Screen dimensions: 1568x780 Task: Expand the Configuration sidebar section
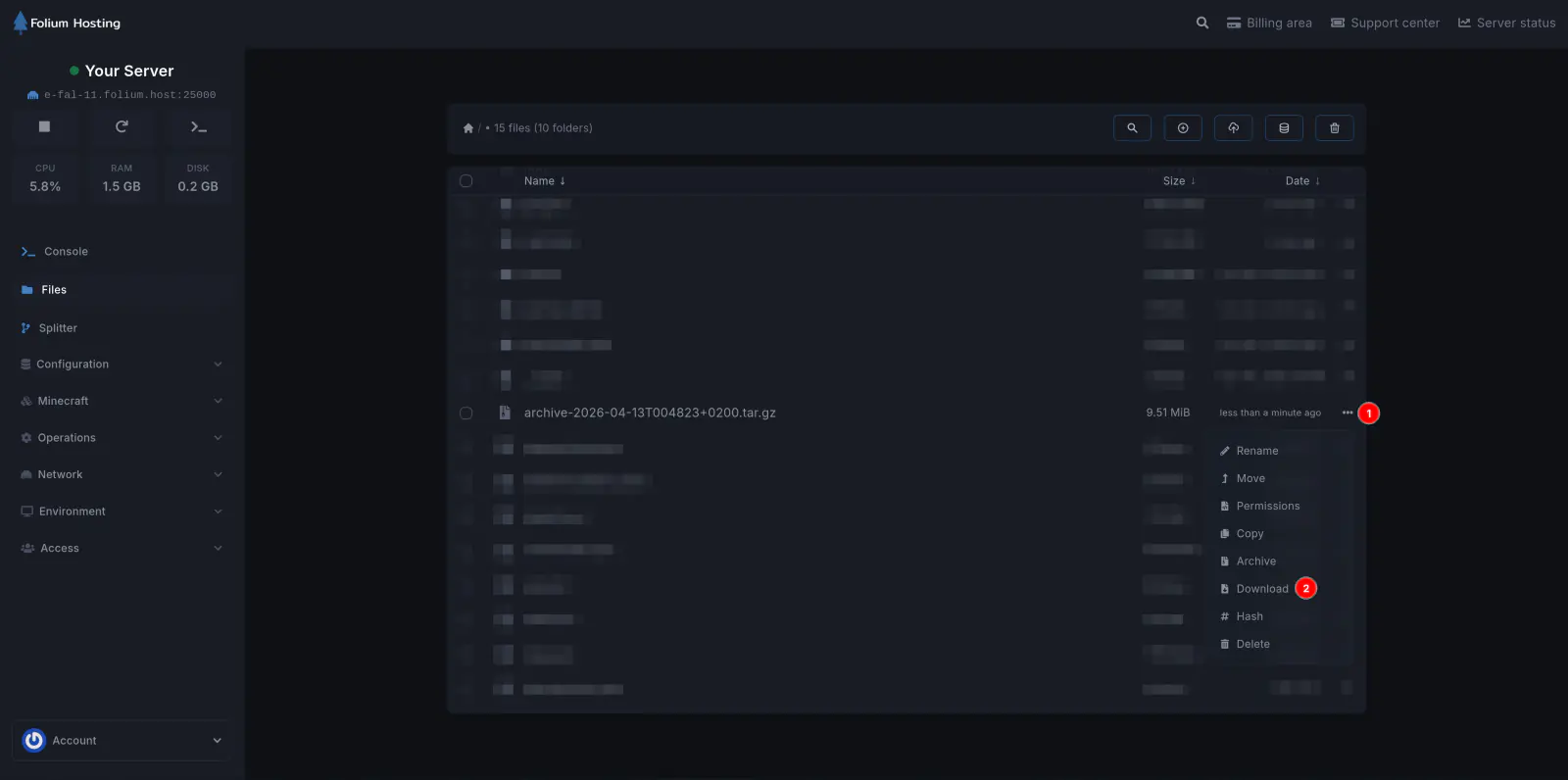click(122, 365)
